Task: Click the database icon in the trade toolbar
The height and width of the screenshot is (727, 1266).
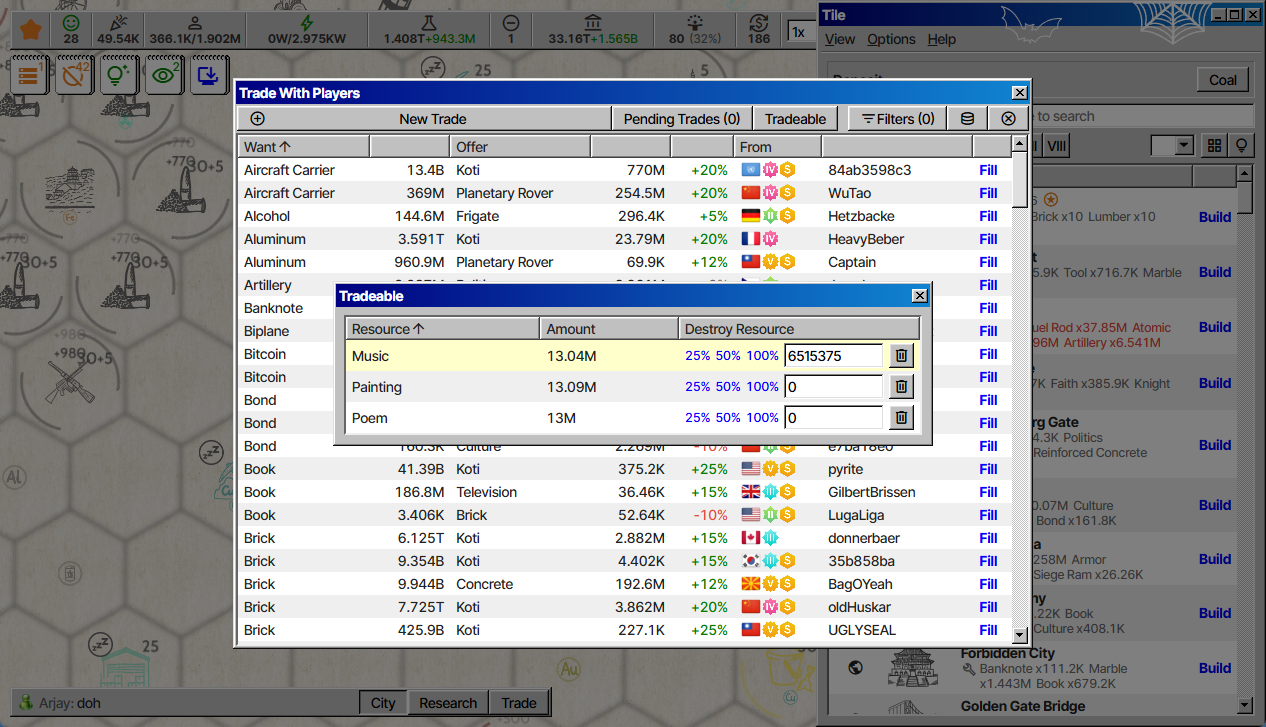Action: (967, 119)
